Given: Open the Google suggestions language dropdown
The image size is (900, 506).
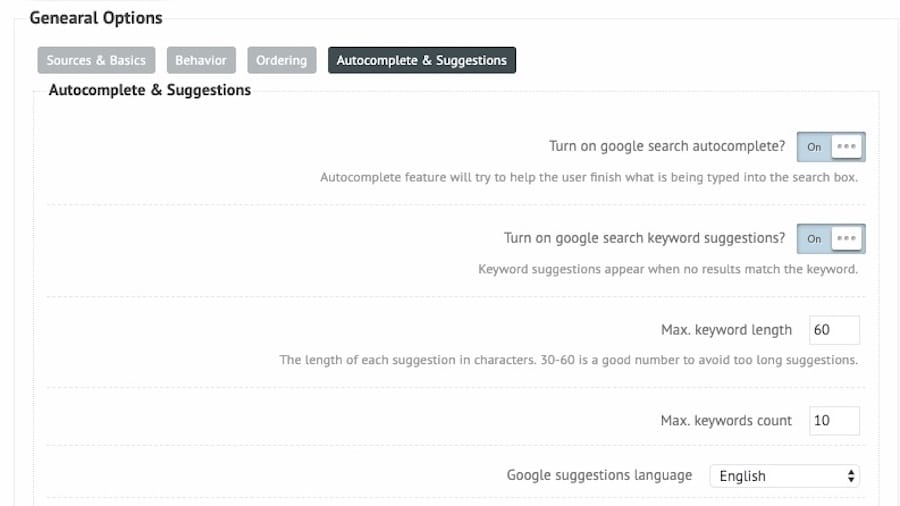Looking at the screenshot, I should (783, 476).
